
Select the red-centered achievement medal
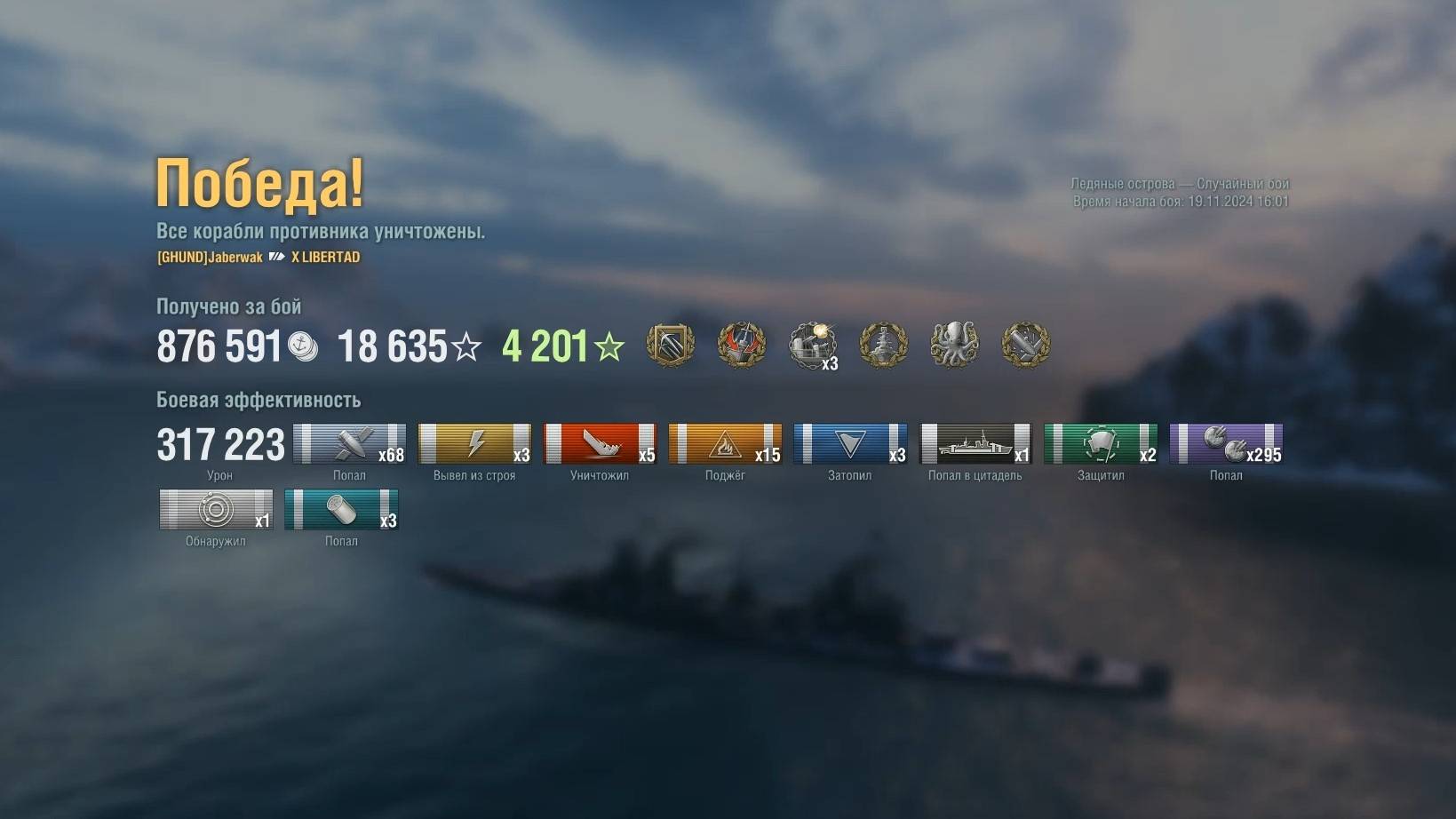[x=741, y=345]
